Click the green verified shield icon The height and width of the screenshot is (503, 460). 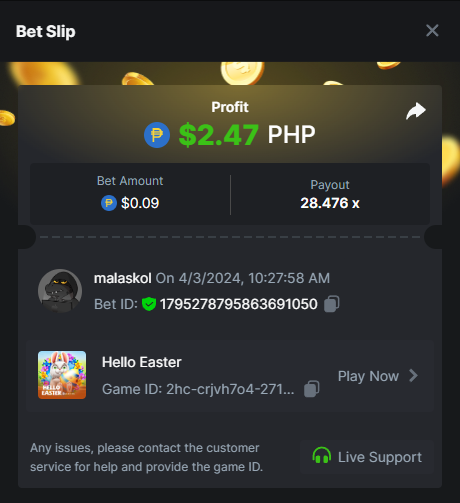(149, 304)
